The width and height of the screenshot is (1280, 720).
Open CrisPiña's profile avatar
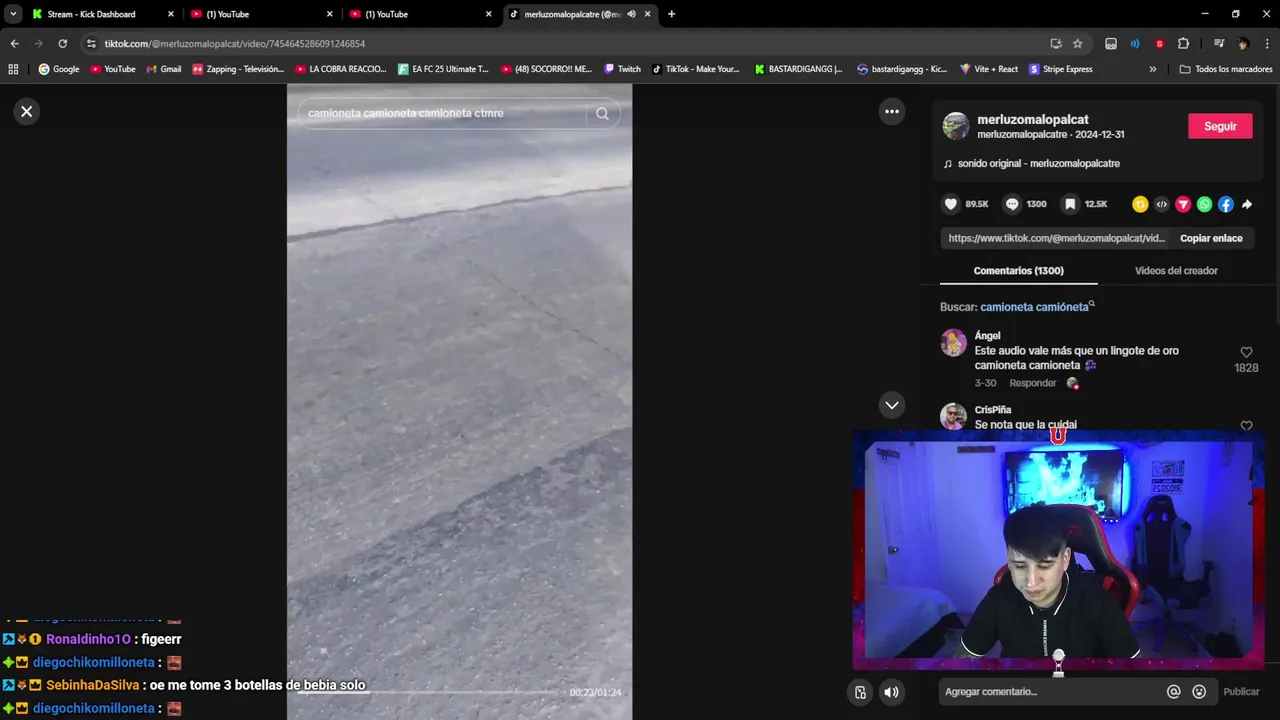point(954,416)
